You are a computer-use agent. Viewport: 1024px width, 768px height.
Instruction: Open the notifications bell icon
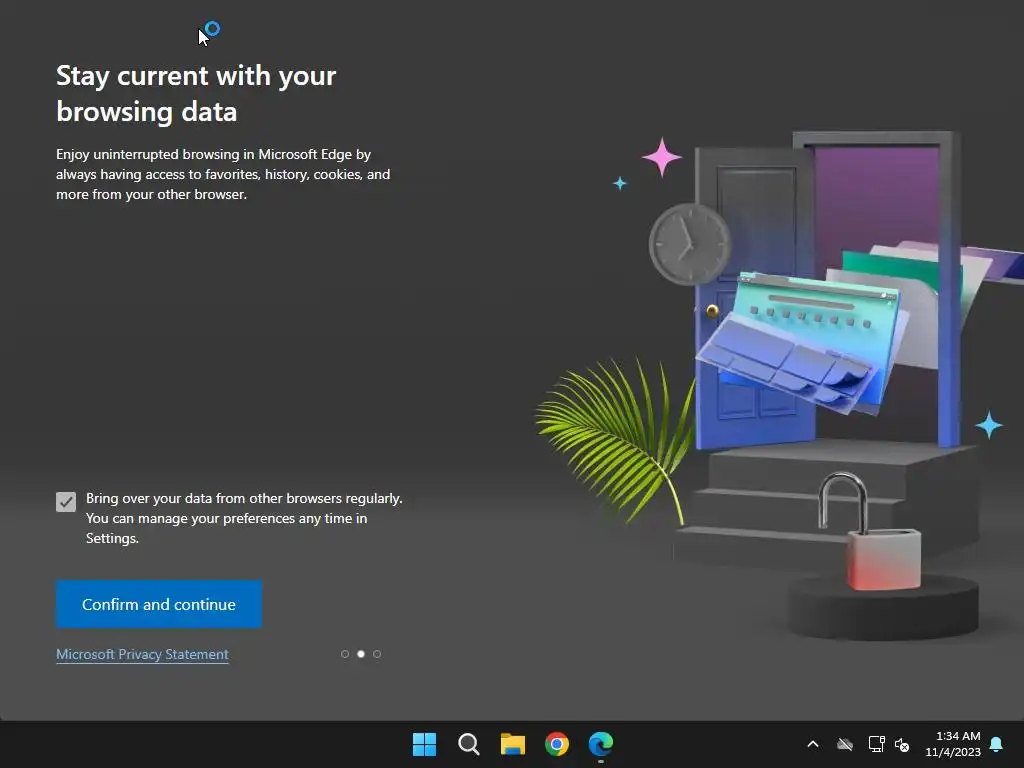pos(997,744)
